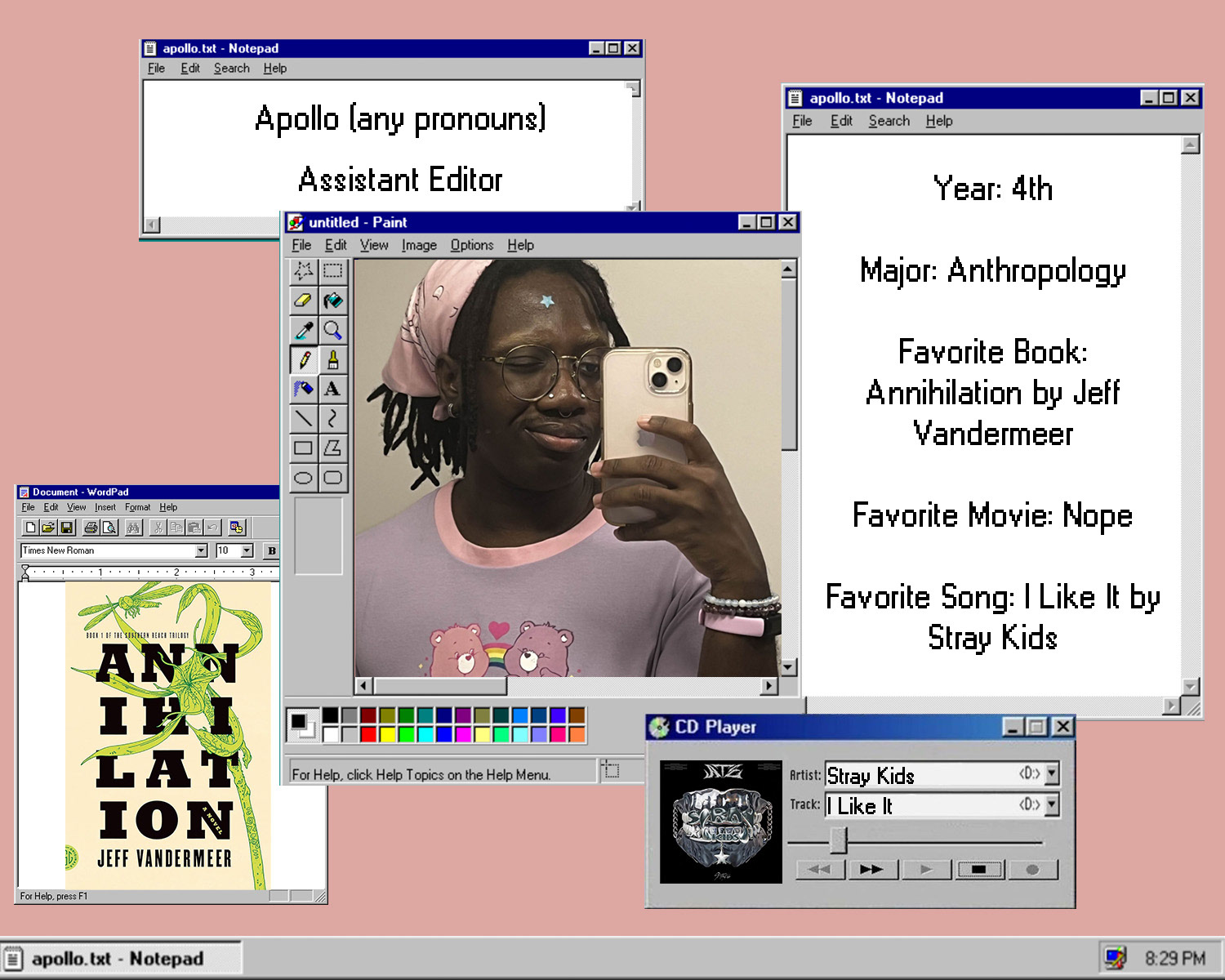The height and width of the screenshot is (980, 1225).
Task: Click the Print icon in WordPad toolbar
Action: point(91,528)
